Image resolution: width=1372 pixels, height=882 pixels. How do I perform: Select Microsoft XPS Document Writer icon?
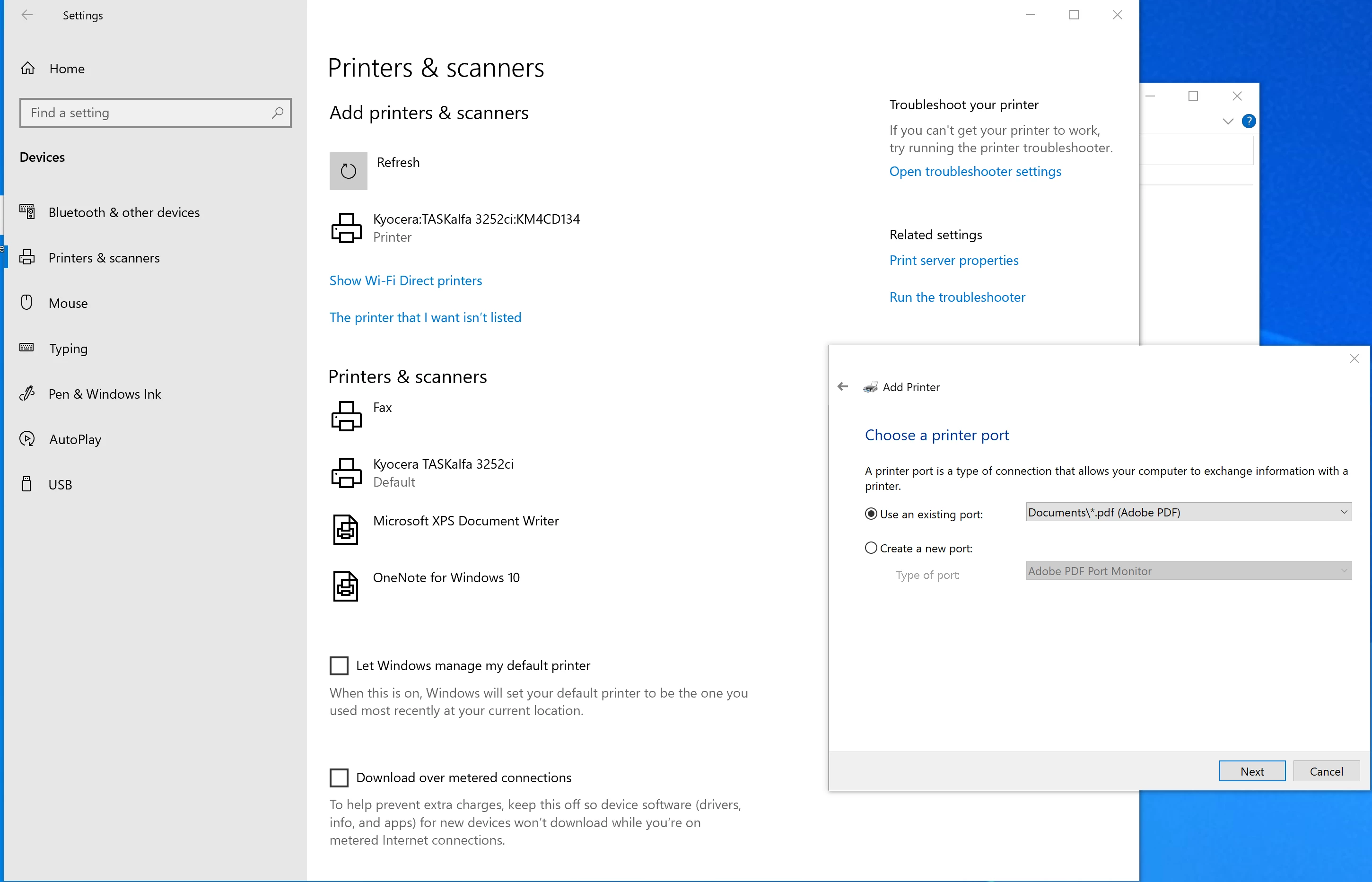pos(346,529)
